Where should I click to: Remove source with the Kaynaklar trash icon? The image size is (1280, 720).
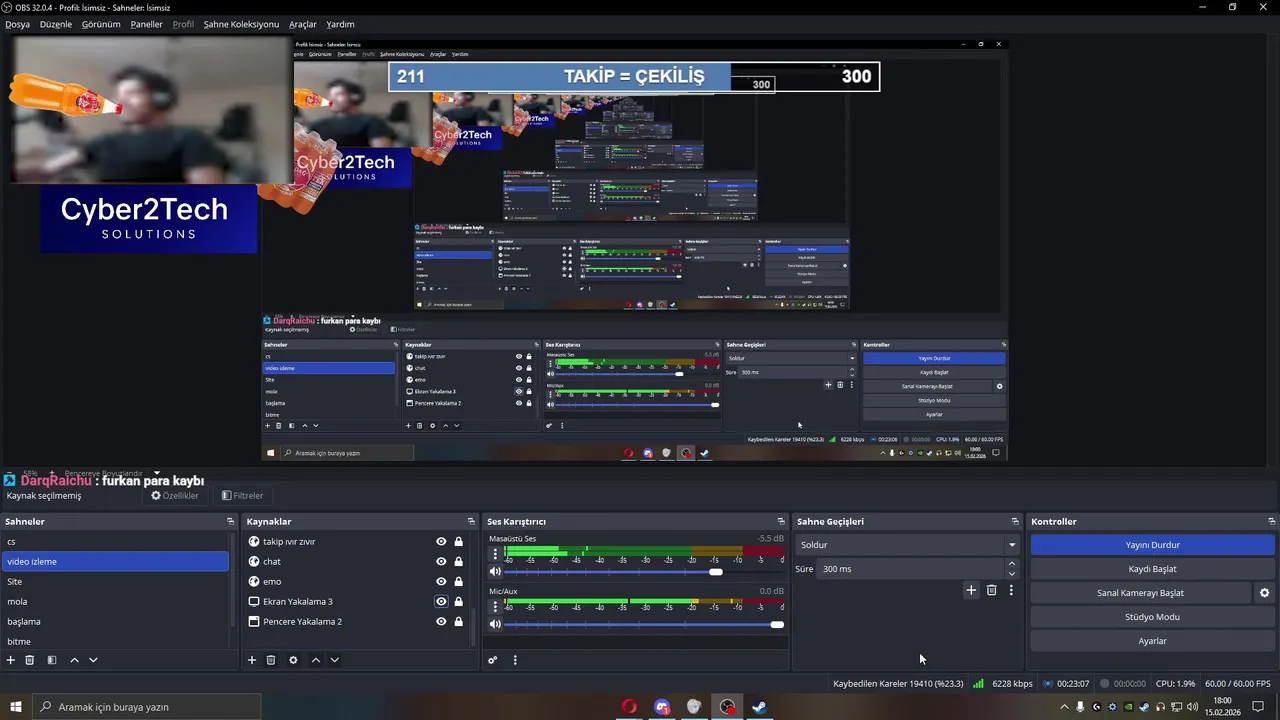point(271,660)
